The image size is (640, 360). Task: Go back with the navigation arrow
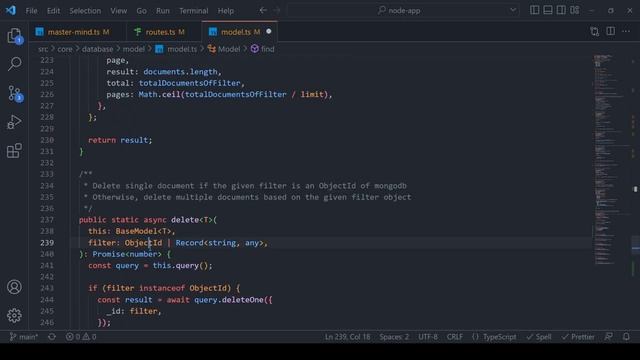point(263,10)
